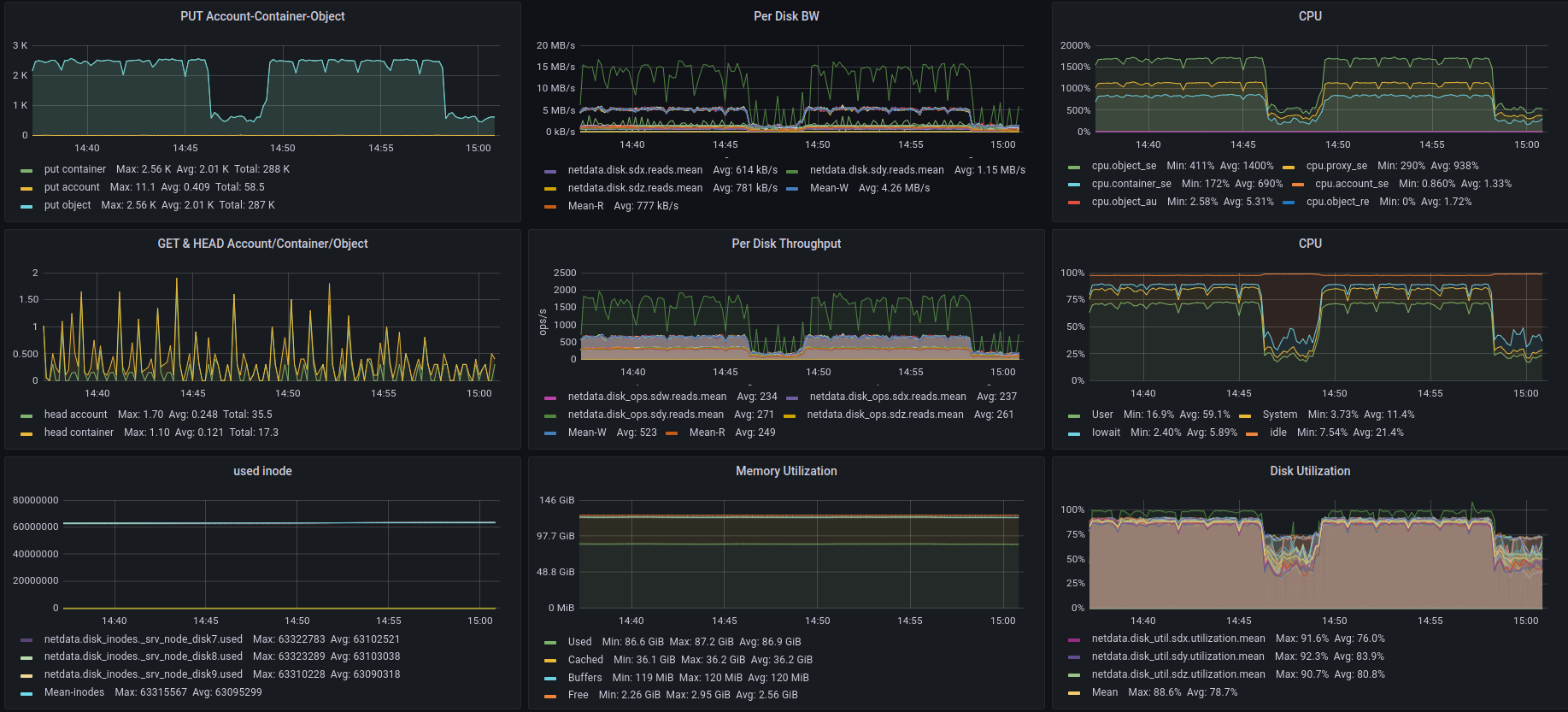Screen dimensions: 1568x712
Task: Open the Per Disk Throughput panel title menu
Action: (x=785, y=244)
